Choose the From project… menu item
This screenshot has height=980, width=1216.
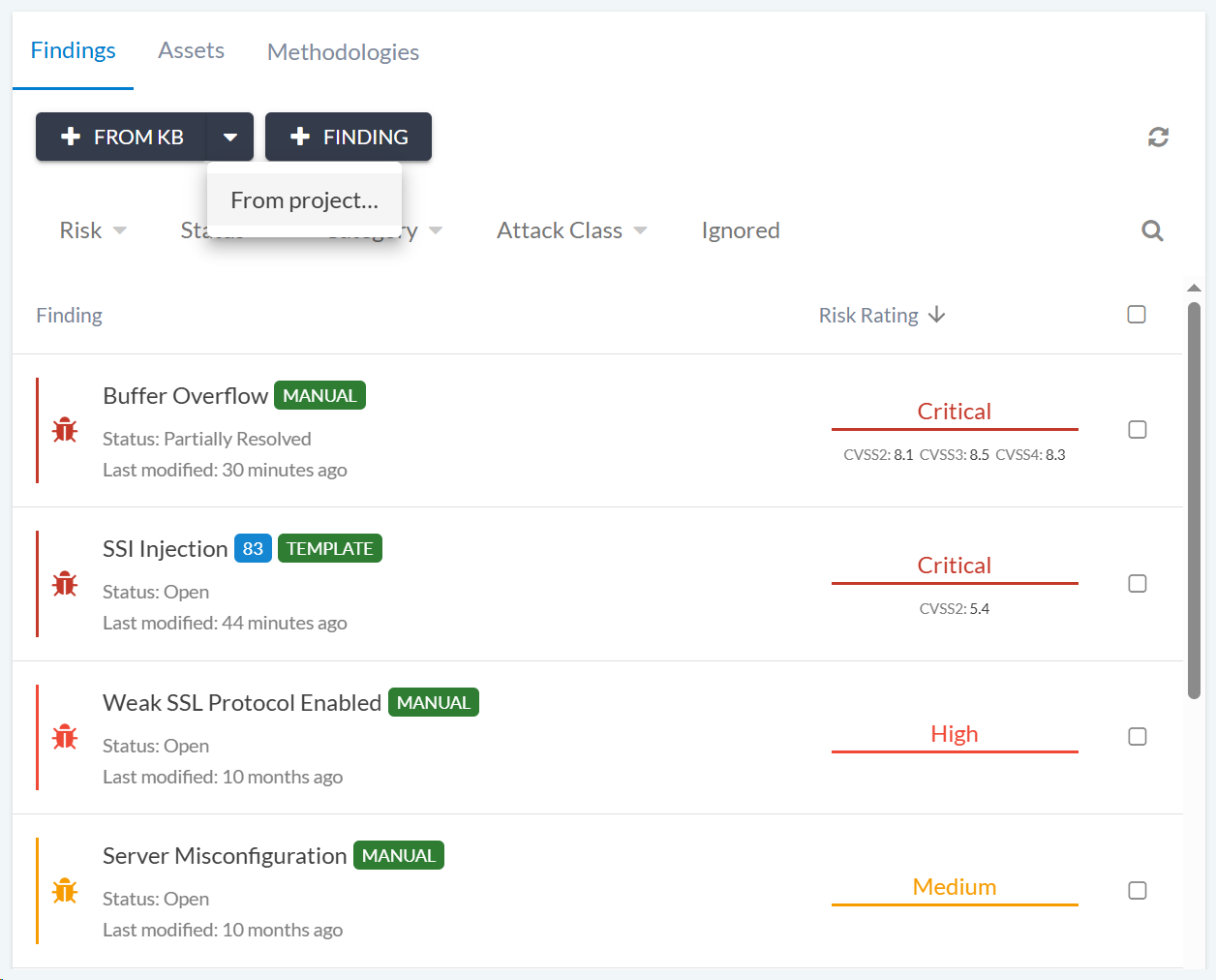click(x=304, y=200)
